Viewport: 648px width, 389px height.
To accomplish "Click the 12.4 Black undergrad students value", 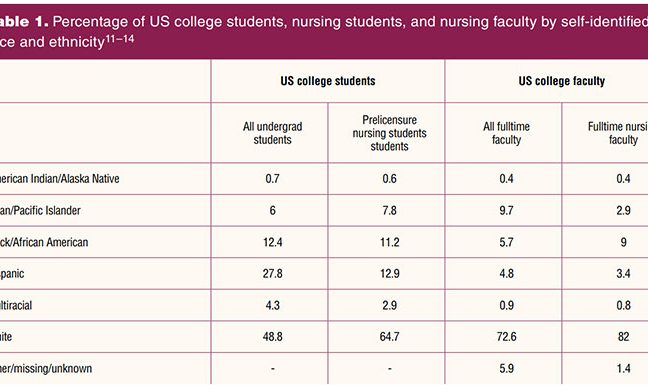I will pos(272,242).
